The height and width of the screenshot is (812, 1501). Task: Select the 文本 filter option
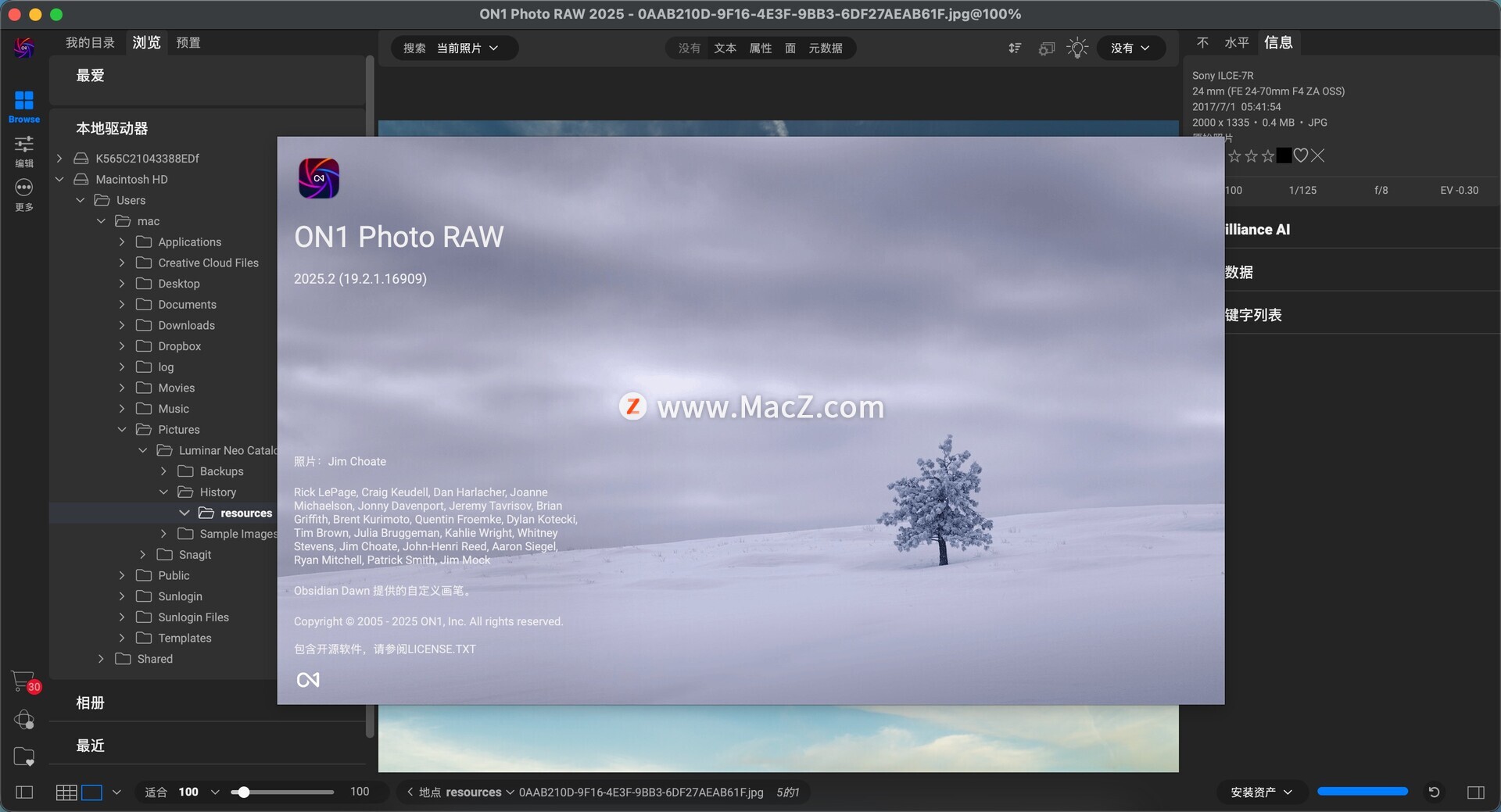[725, 48]
